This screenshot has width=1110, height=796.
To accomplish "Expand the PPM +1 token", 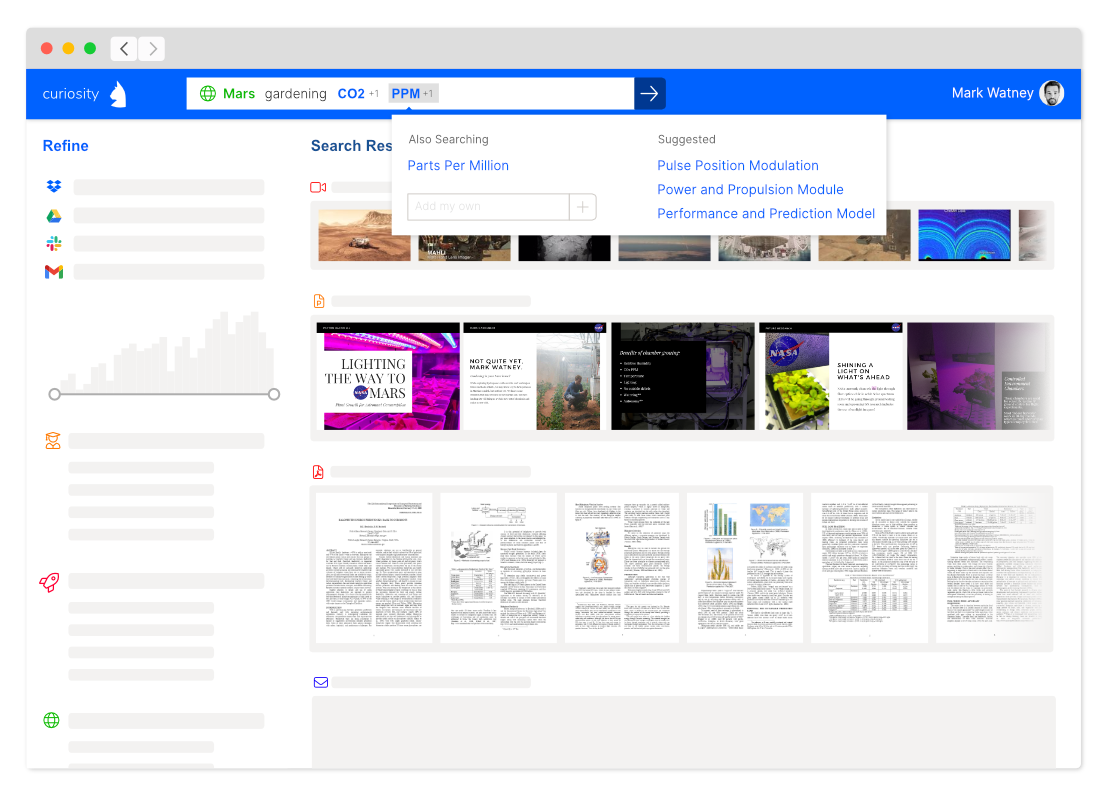I will 413,93.
